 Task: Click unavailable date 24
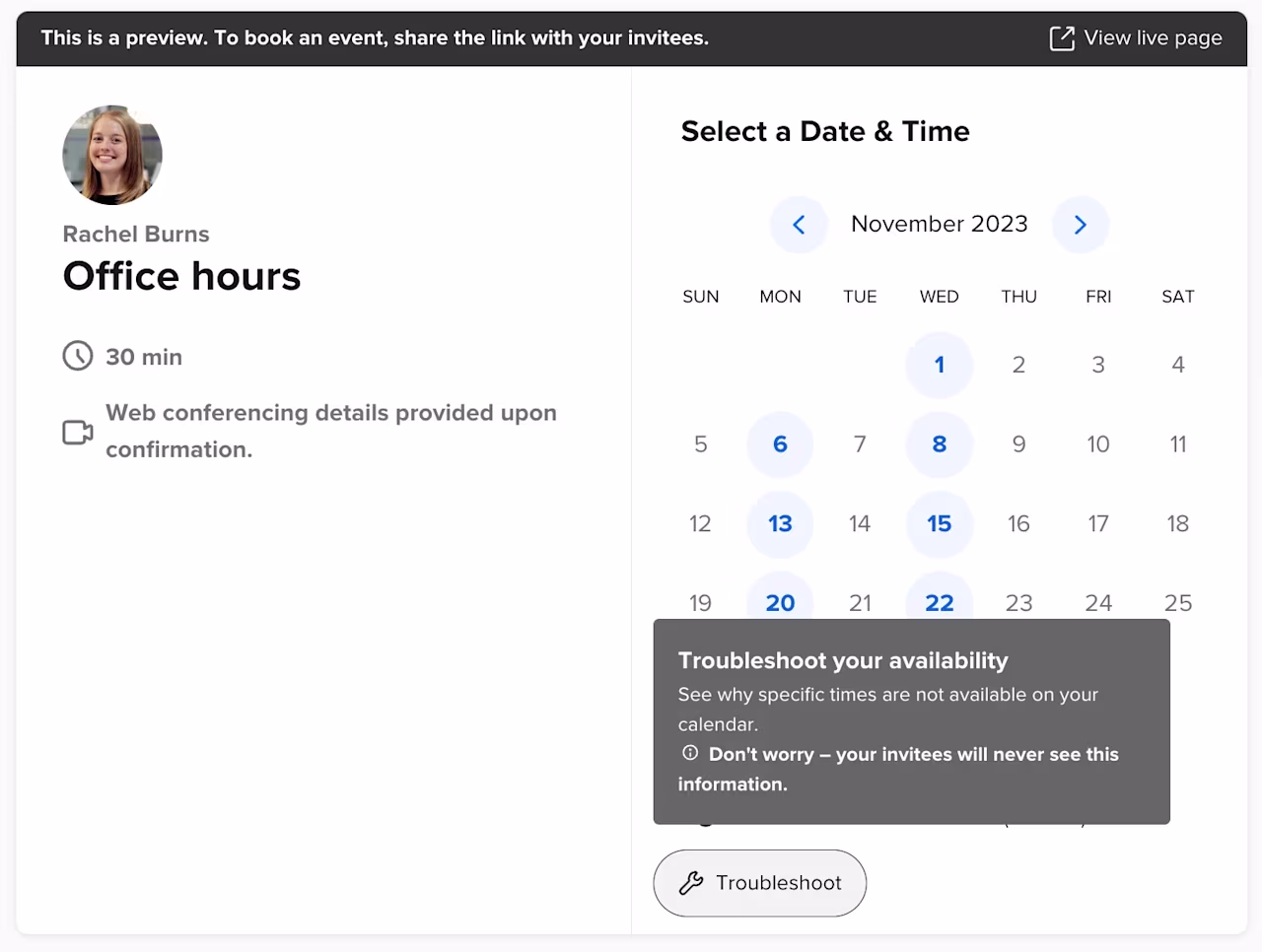[x=1098, y=602]
